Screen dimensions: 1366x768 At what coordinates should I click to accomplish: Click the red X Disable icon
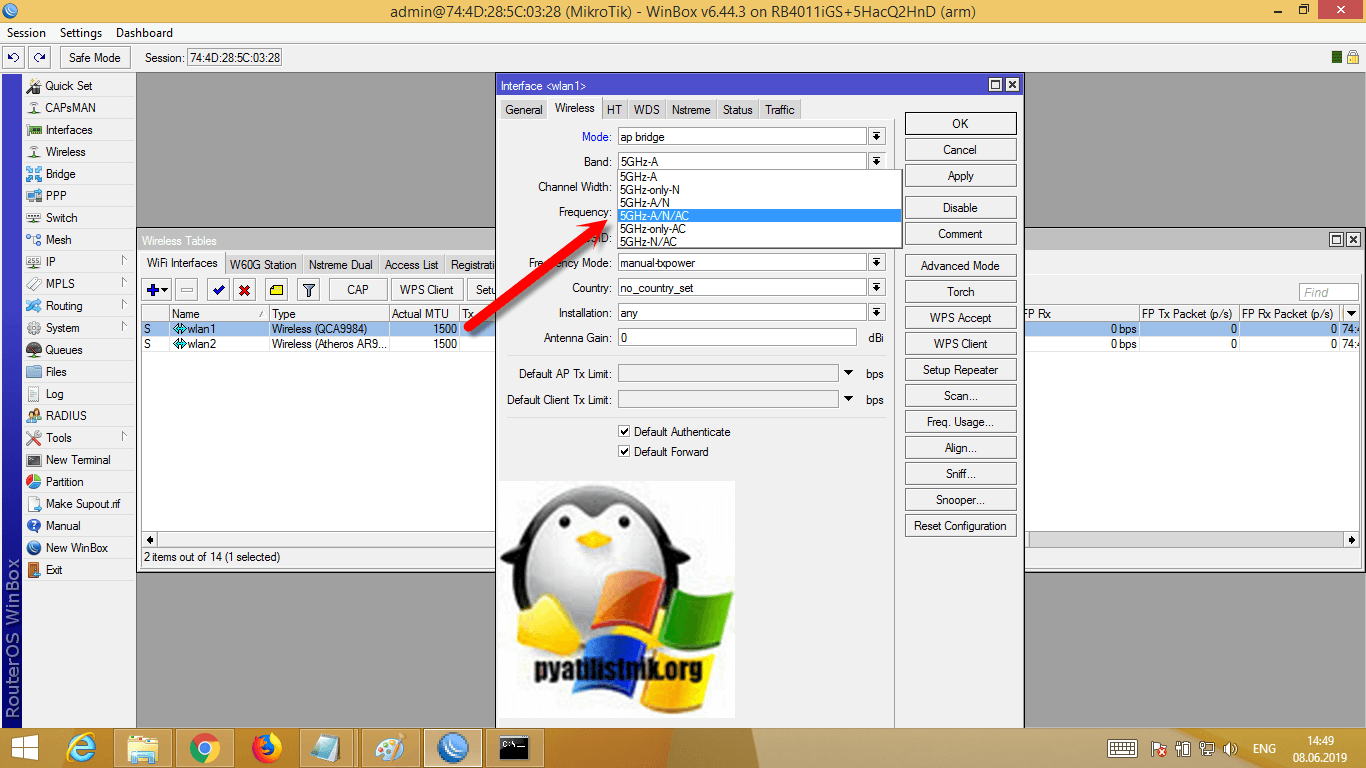tap(245, 290)
